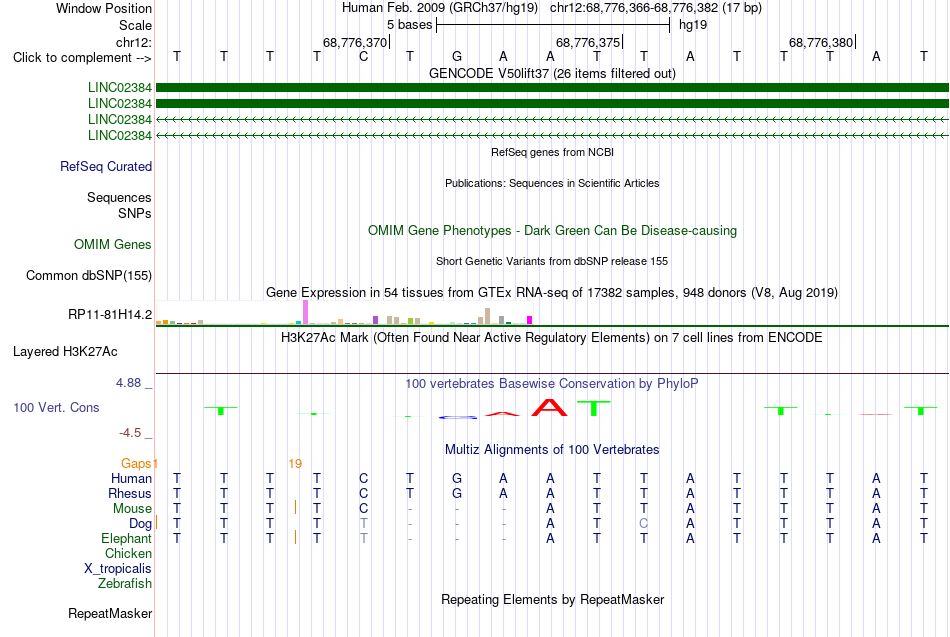Screen dimensions: 950x637
Task: Open the RefSeq Curated track label
Action: click(x=105, y=166)
